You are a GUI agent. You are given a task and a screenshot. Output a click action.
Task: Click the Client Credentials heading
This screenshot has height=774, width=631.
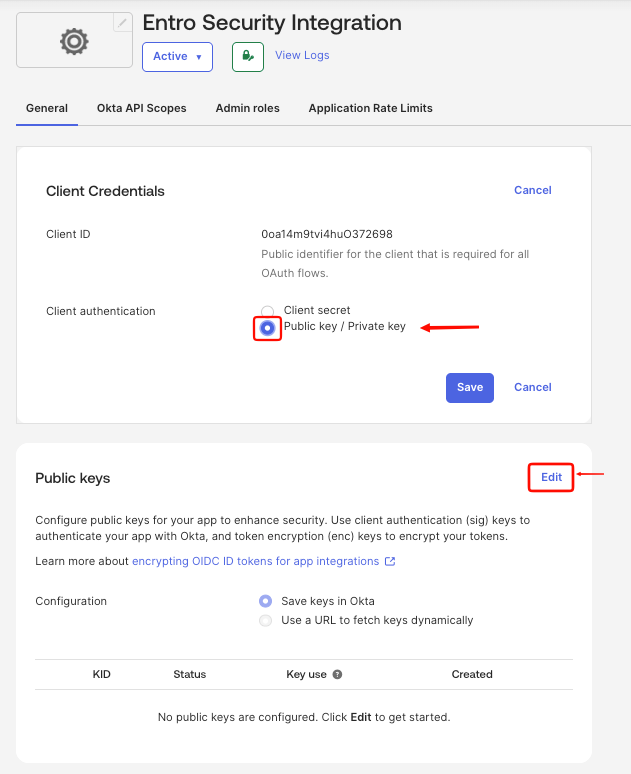click(x=105, y=191)
